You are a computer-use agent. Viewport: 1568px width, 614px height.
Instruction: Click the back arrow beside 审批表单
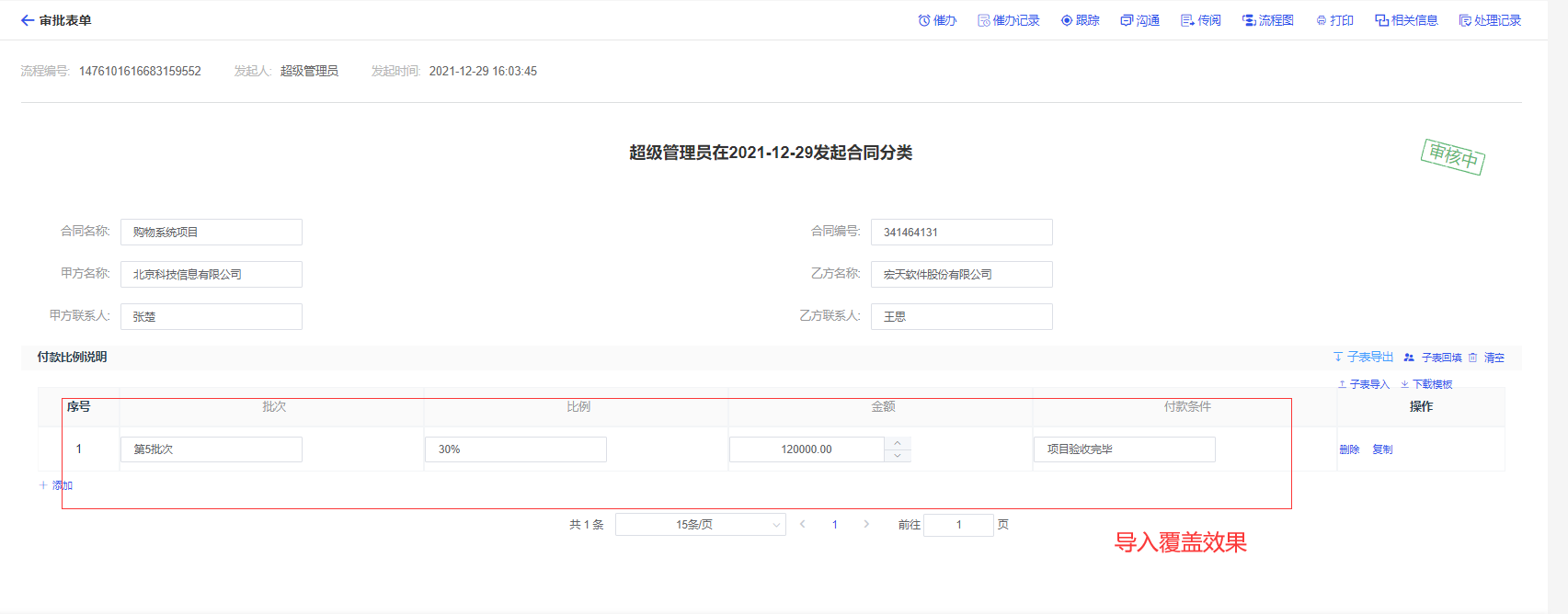(x=28, y=20)
